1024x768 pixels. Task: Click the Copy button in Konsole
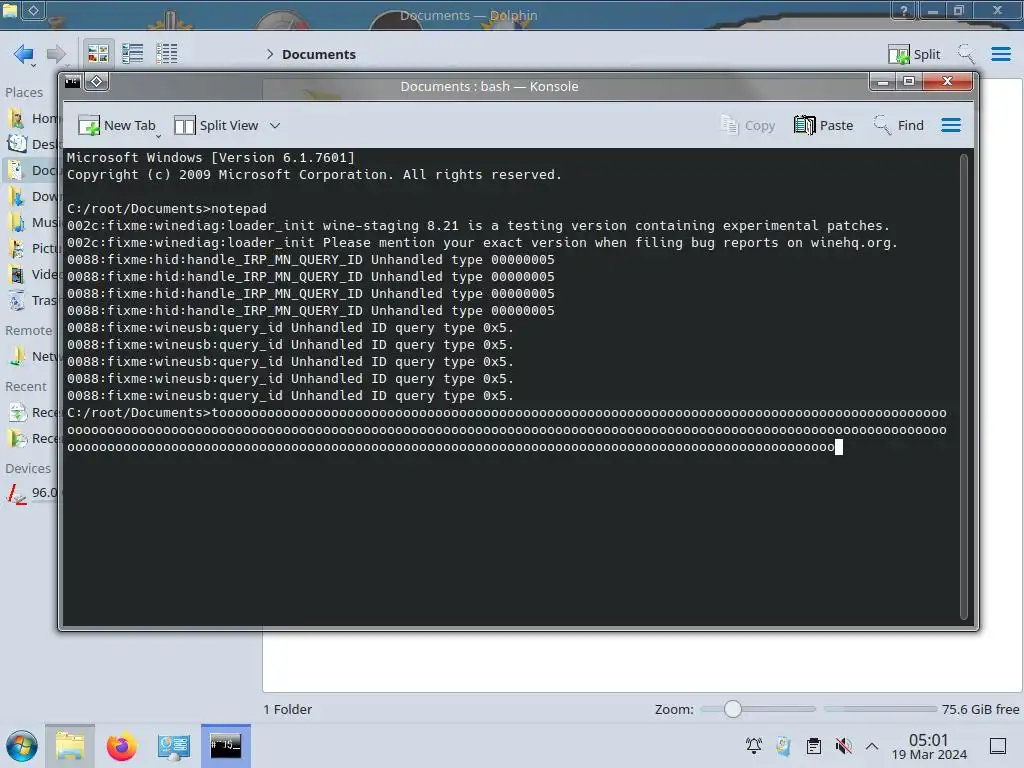point(748,125)
